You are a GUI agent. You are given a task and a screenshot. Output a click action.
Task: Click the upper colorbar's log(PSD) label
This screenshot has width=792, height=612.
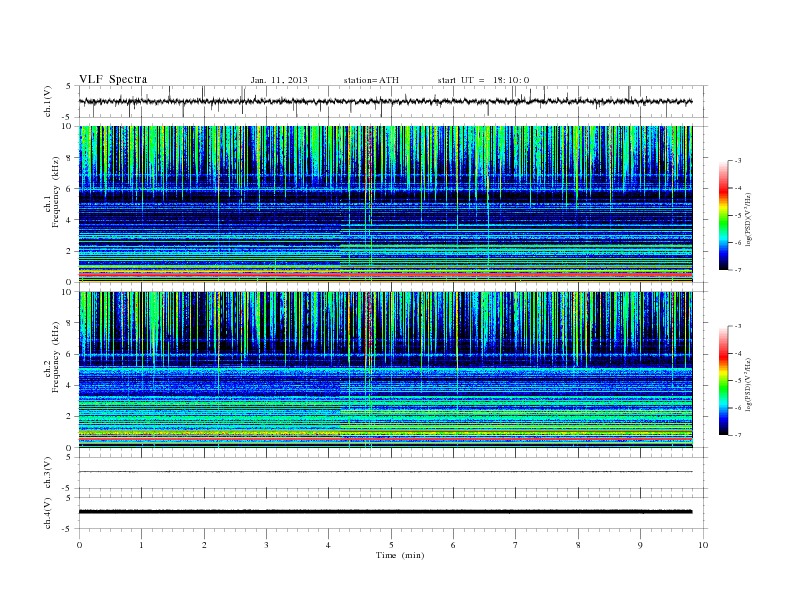coord(749,219)
